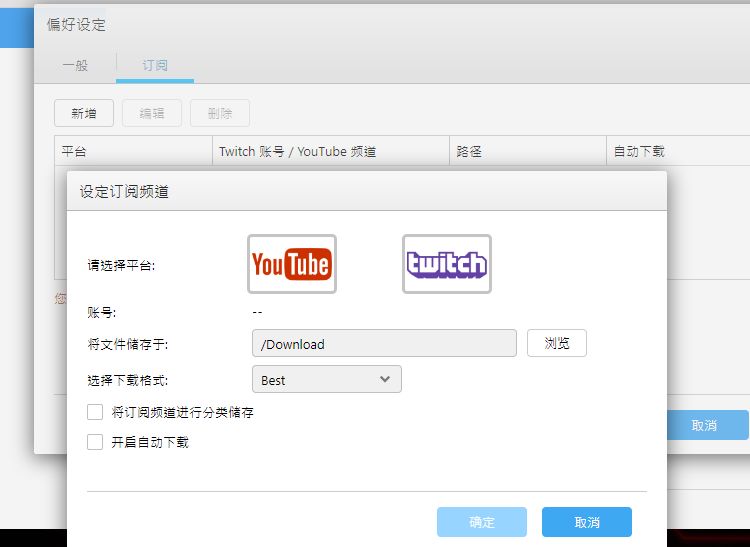
Task: Click the 新增 button in preferences
Action: [84, 113]
